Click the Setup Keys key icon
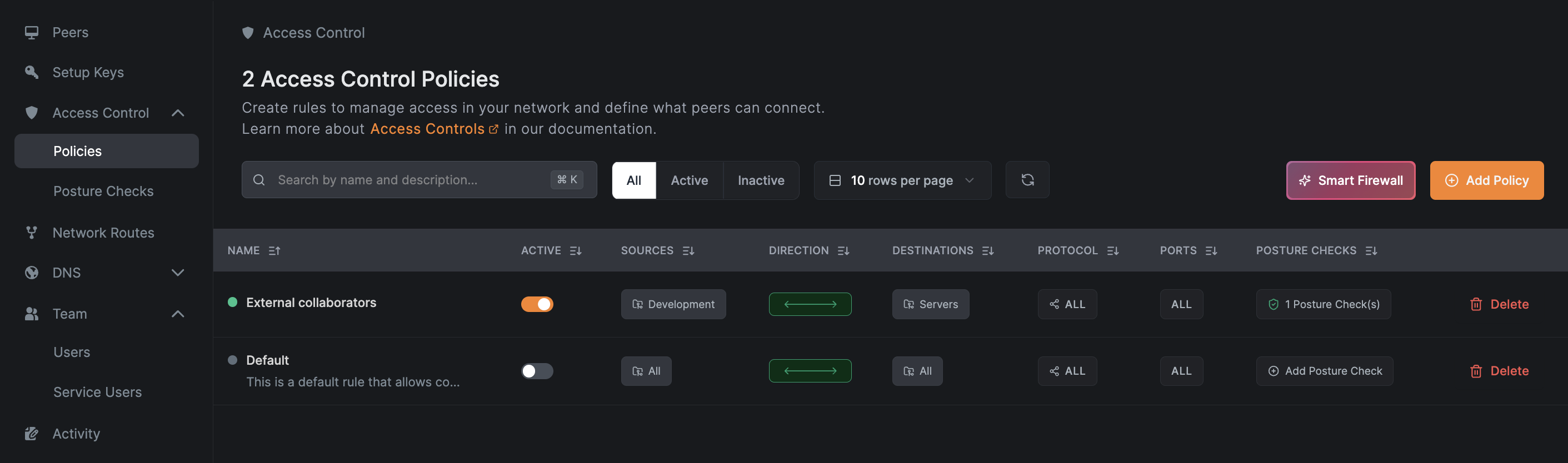Image resolution: width=1568 pixels, height=463 pixels. point(32,72)
